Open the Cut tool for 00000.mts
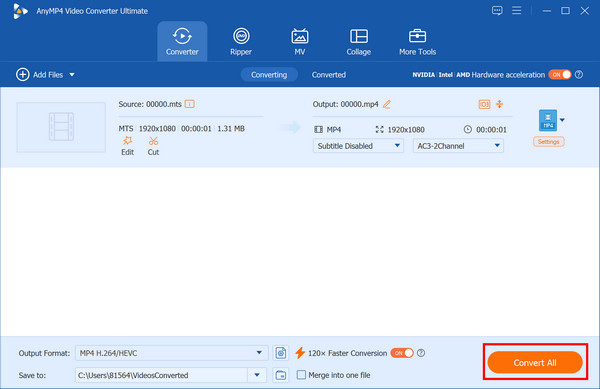 [x=153, y=146]
